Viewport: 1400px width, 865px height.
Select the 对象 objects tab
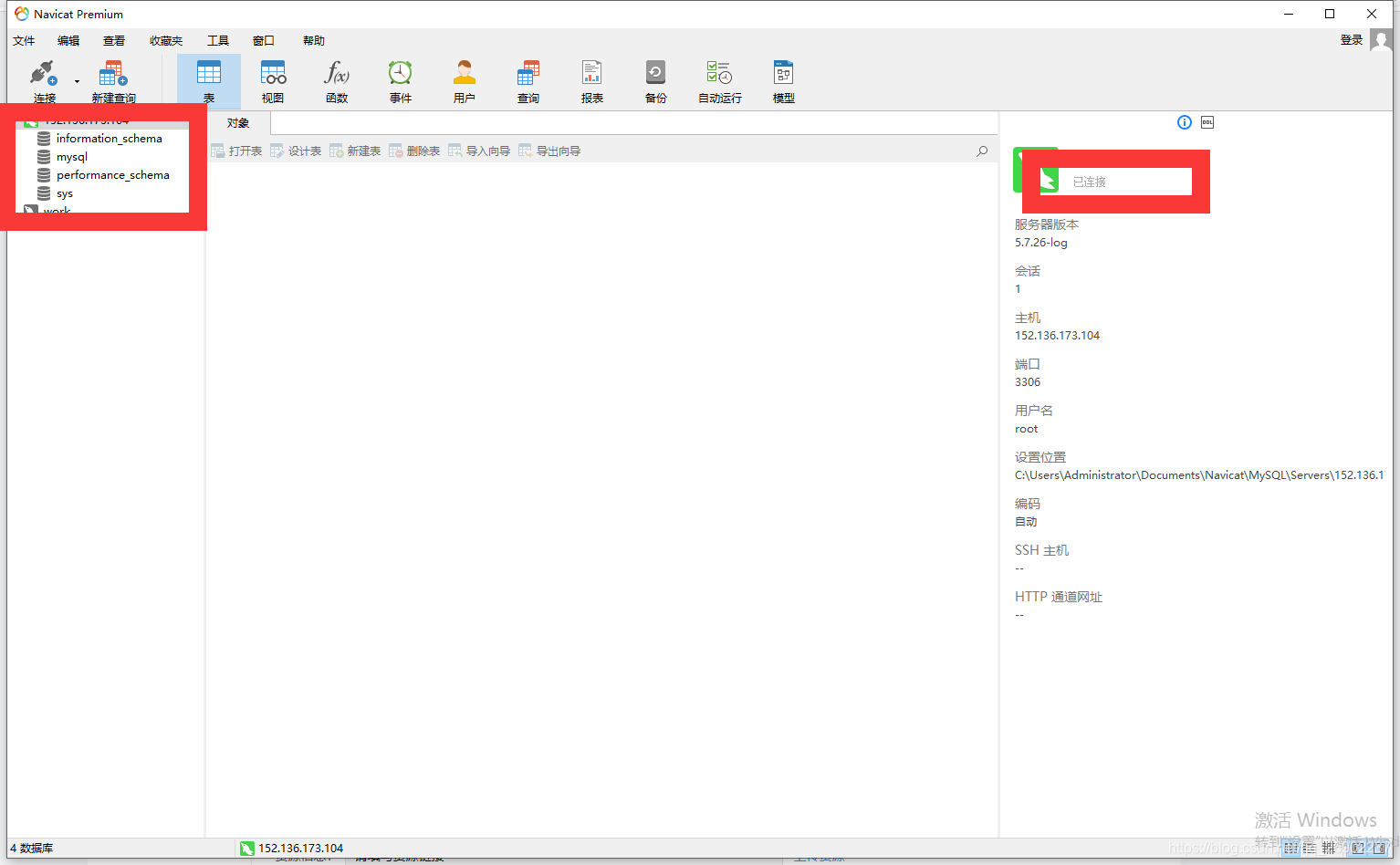(x=238, y=123)
